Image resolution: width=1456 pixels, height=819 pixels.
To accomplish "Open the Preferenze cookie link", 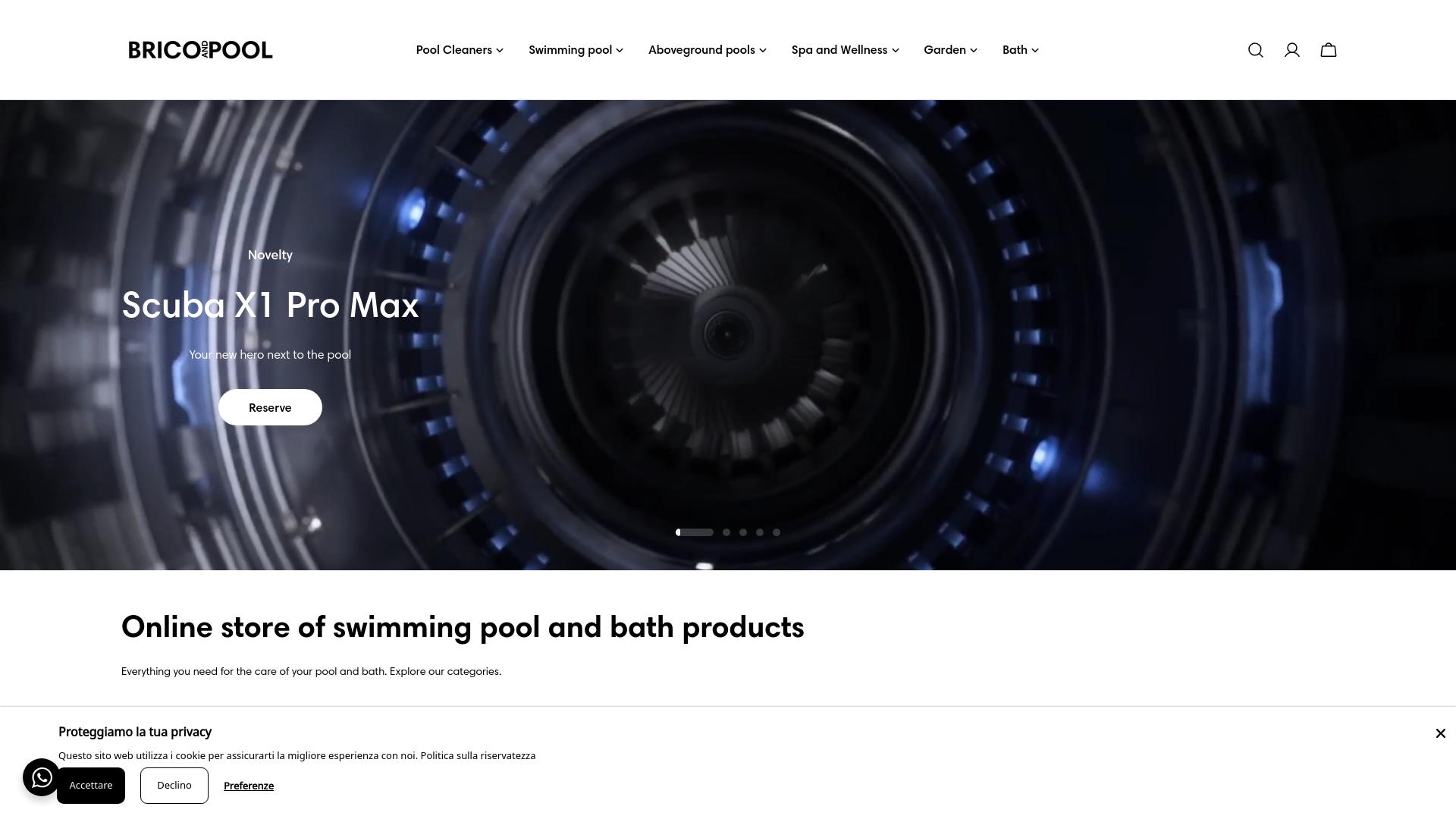I will tap(249, 786).
